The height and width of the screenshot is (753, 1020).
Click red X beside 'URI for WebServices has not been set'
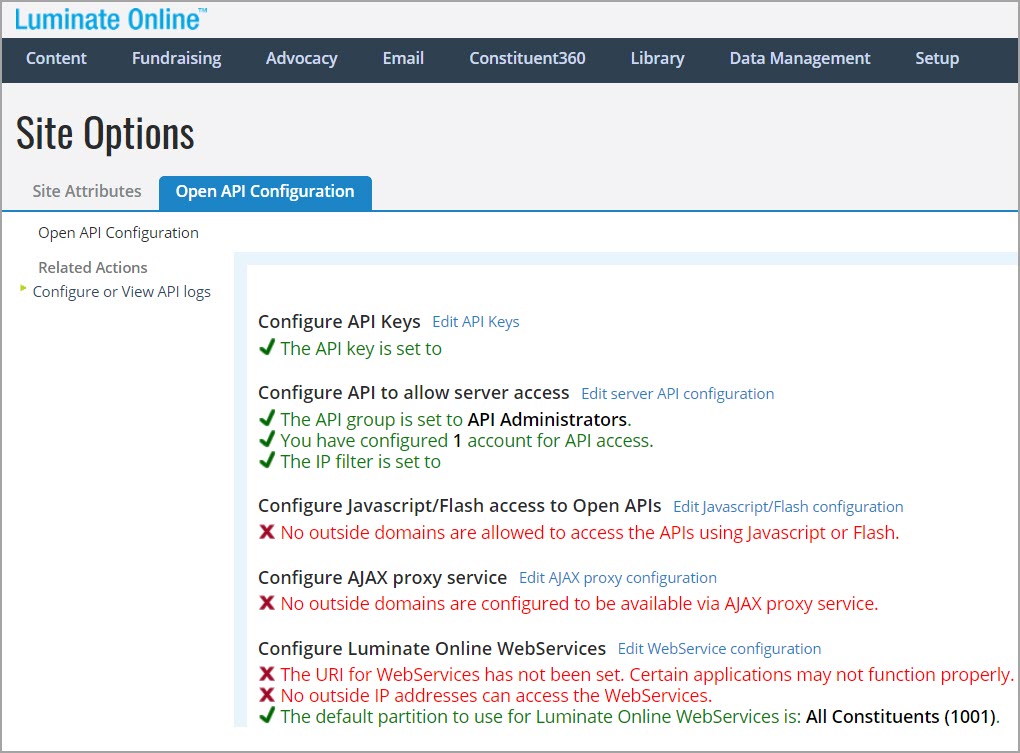click(x=267, y=674)
